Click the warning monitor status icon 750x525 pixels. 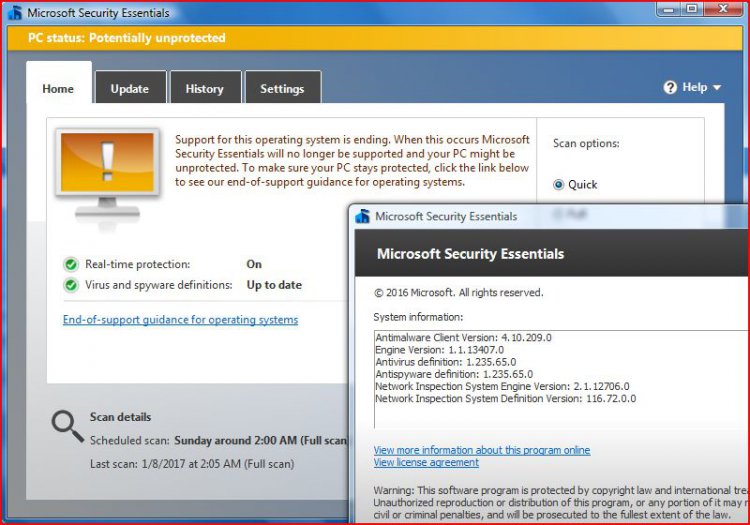pos(107,175)
